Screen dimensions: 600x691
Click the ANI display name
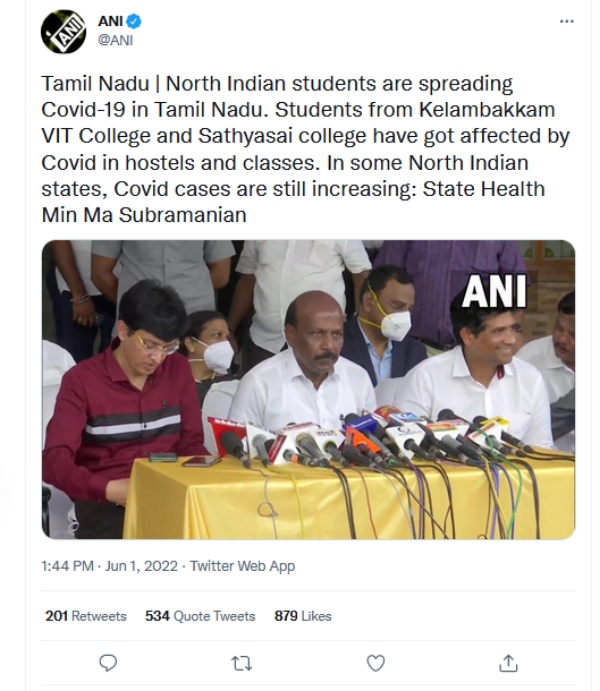pyautogui.click(x=110, y=21)
